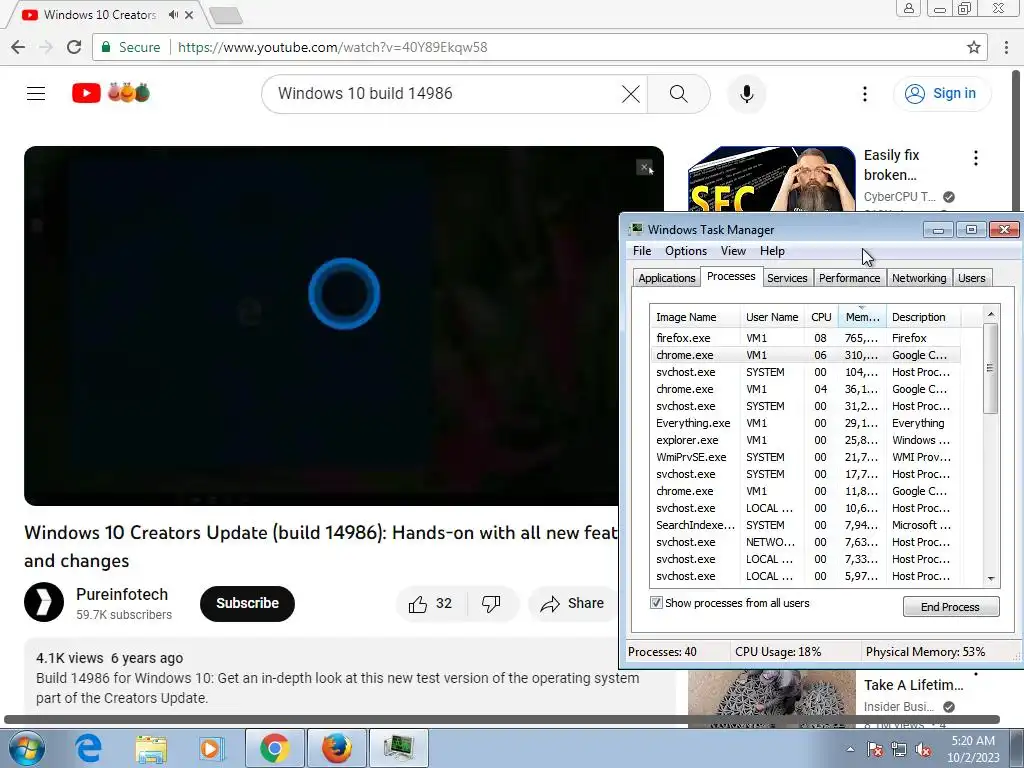
Task: Open the volume icon in the tray
Action: (x=923, y=749)
